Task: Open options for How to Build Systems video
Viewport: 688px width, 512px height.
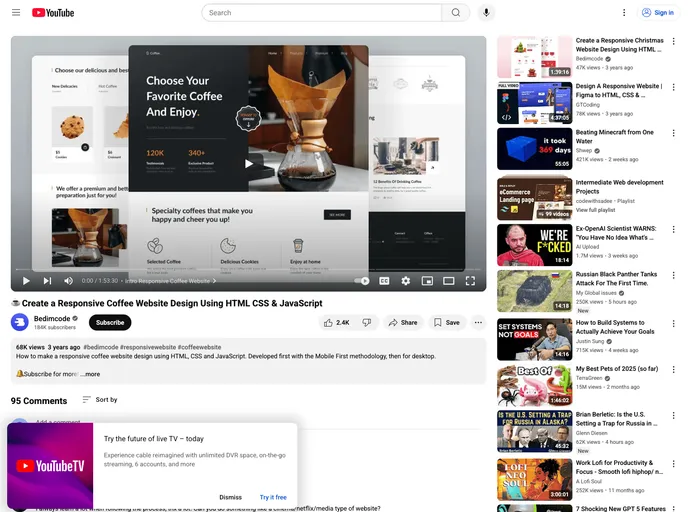Action: tap(674, 323)
